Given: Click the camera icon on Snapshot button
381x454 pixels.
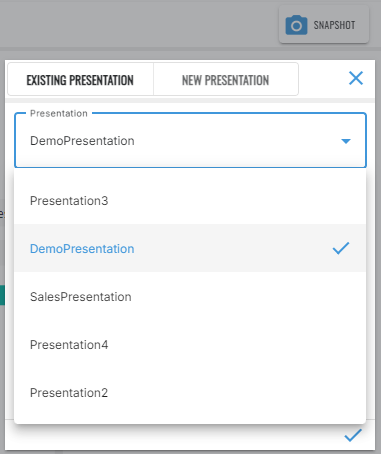Looking at the screenshot, I should point(296,25).
